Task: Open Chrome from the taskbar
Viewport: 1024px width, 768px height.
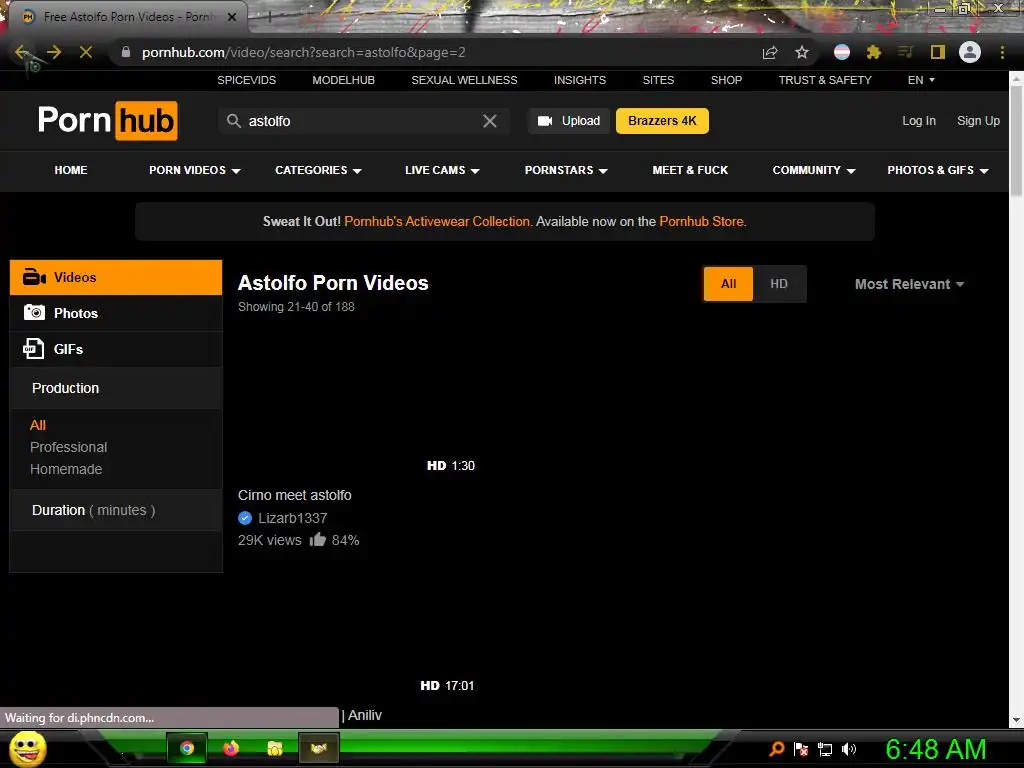Action: [187, 748]
